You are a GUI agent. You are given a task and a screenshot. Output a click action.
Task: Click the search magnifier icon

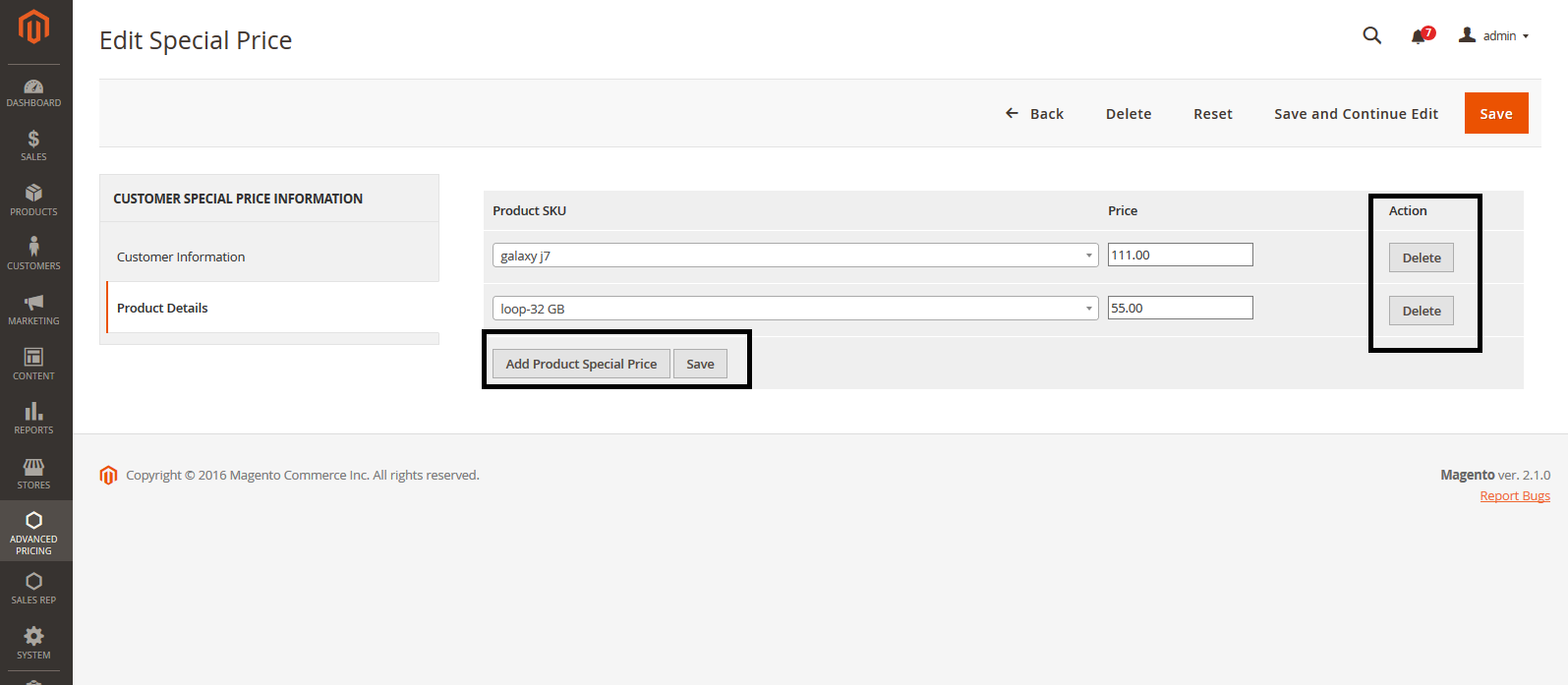pos(1372,35)
